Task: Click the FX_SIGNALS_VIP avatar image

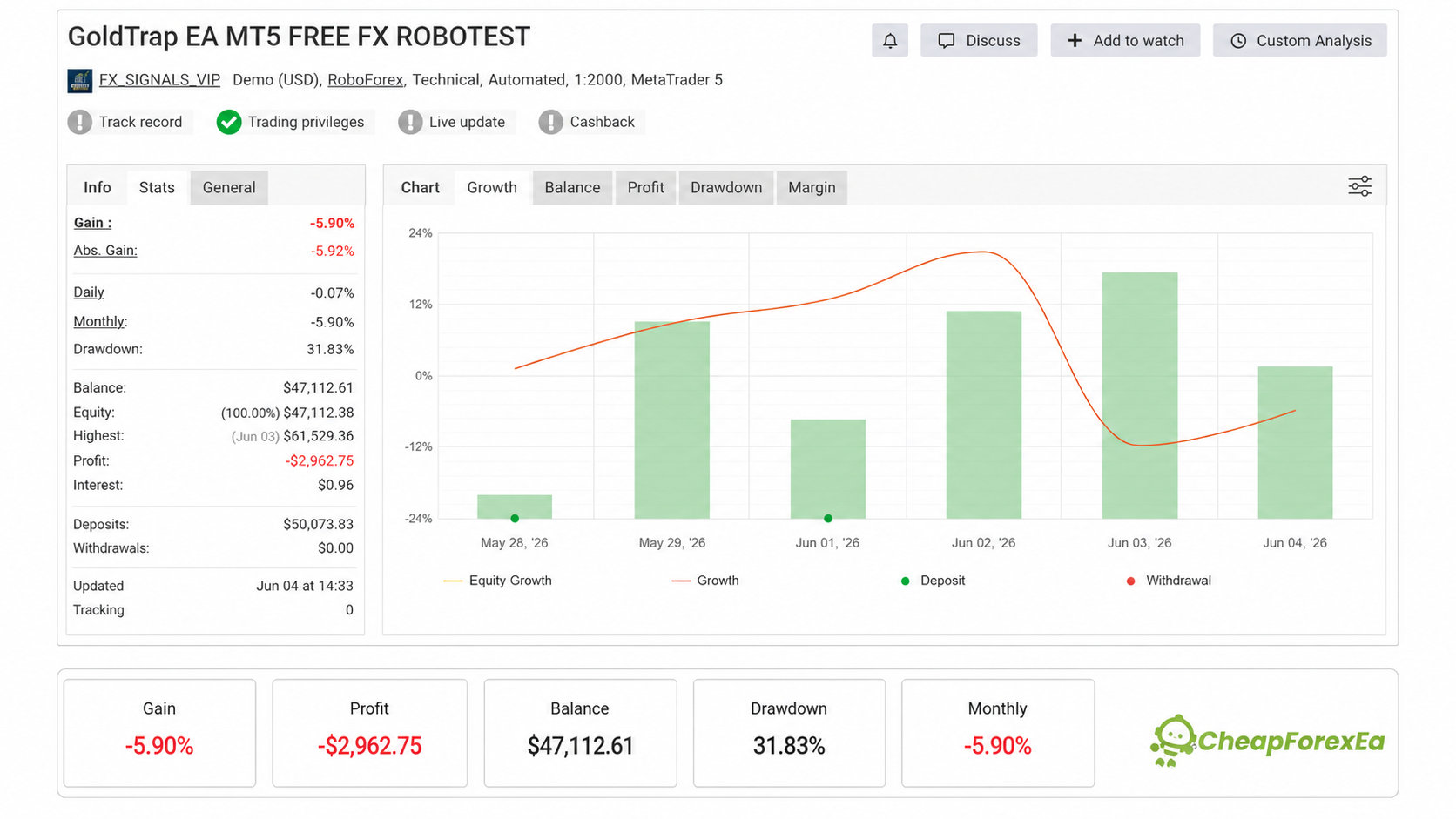Action: coord(80,81)
